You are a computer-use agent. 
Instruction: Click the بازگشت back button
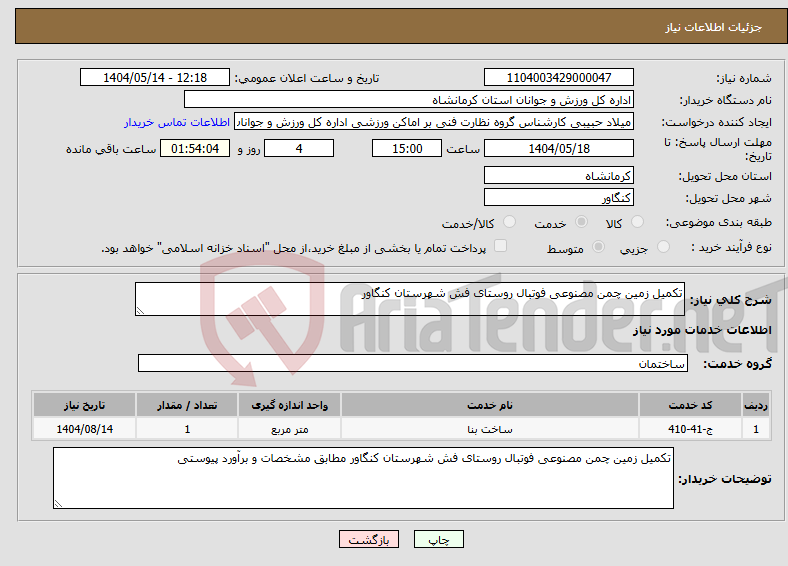pyautogui.click(x=369, y=539)
